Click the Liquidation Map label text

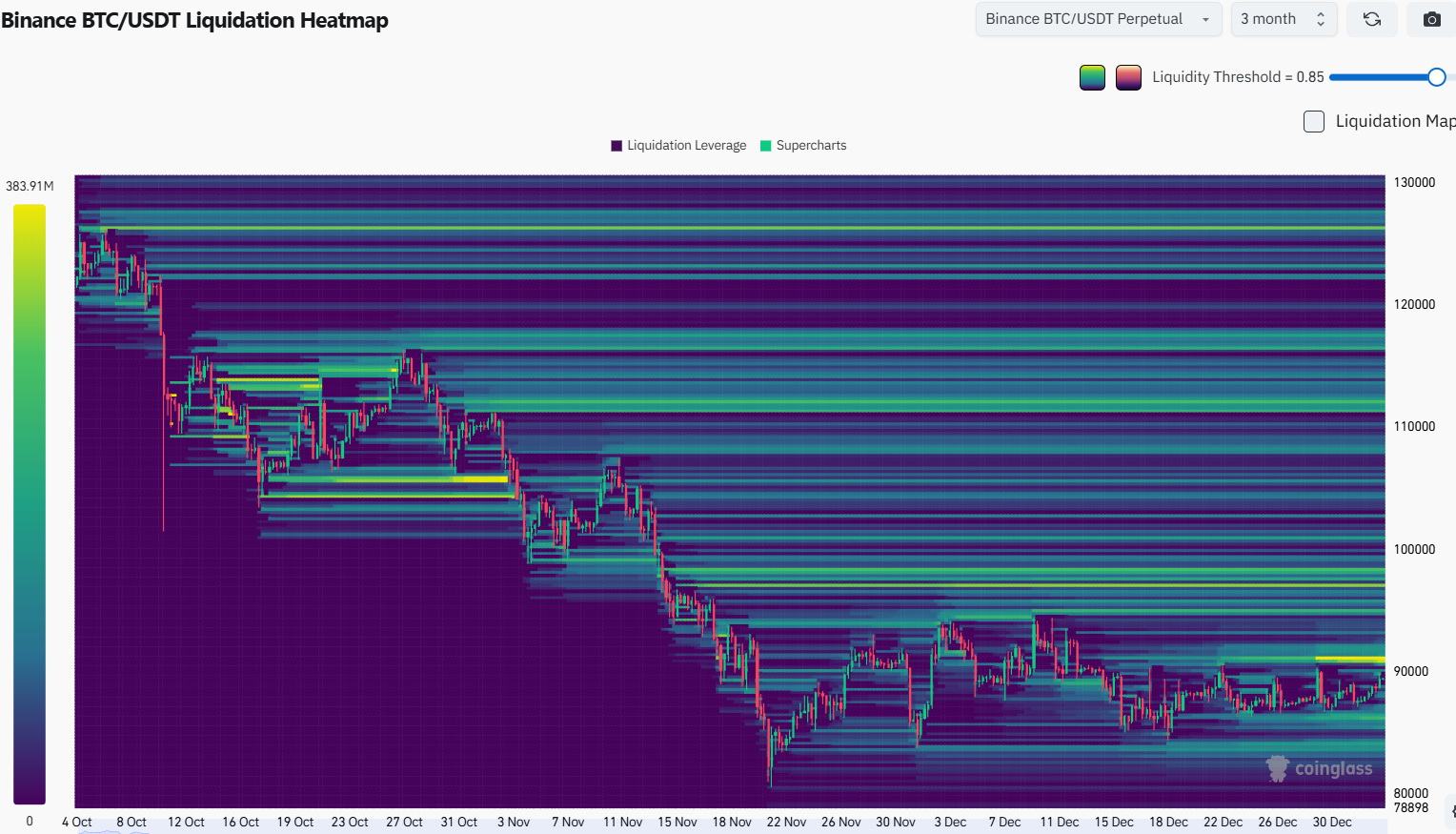coord(1394,121)
